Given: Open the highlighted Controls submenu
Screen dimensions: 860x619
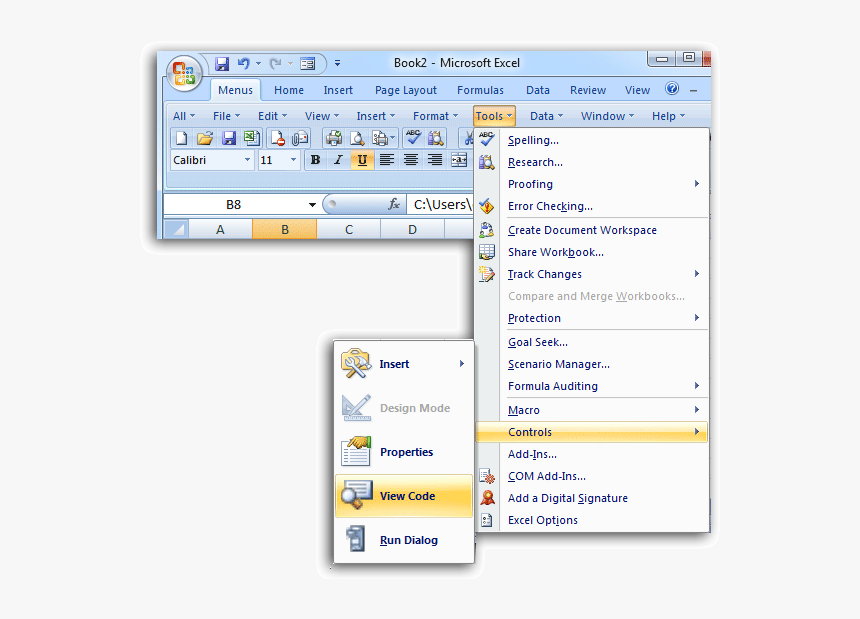Looking at the screenshot, I should click(x=592, y=432).
